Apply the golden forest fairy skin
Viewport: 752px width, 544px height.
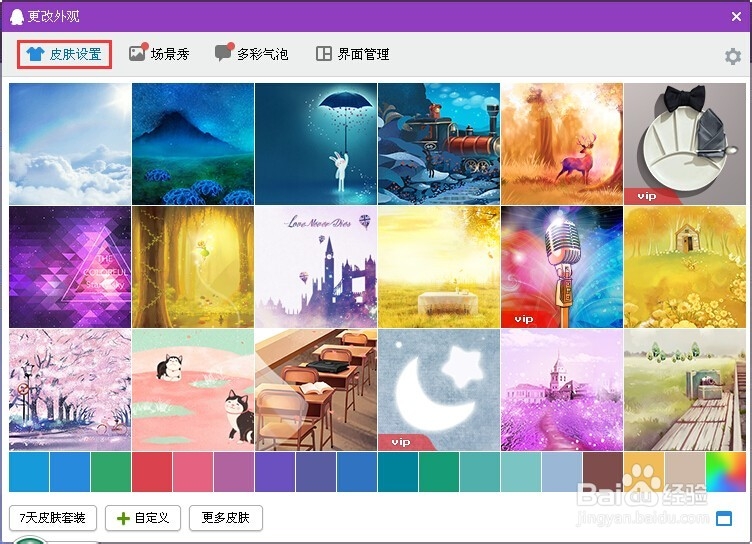coord(193,267)
